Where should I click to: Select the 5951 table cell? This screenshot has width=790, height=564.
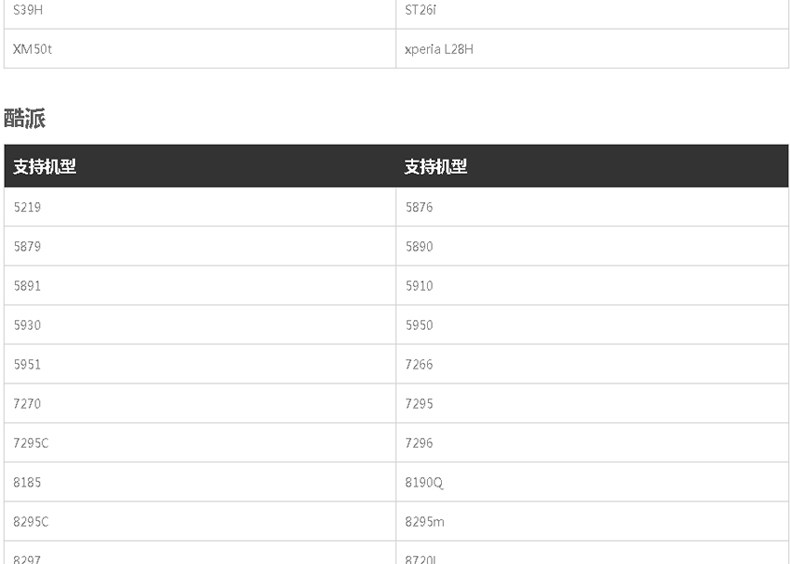27,364
